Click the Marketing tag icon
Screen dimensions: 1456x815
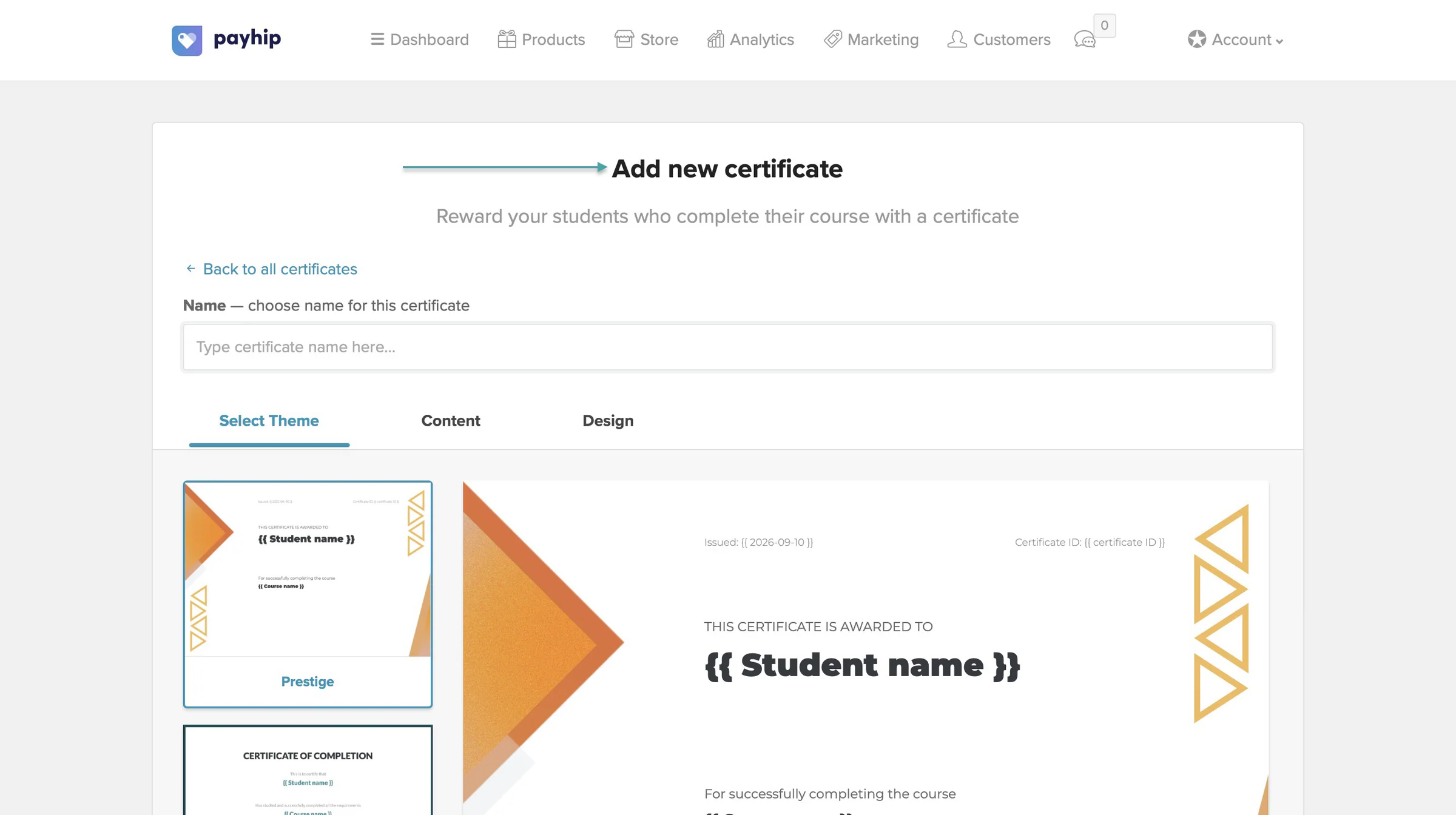(833, 39)
